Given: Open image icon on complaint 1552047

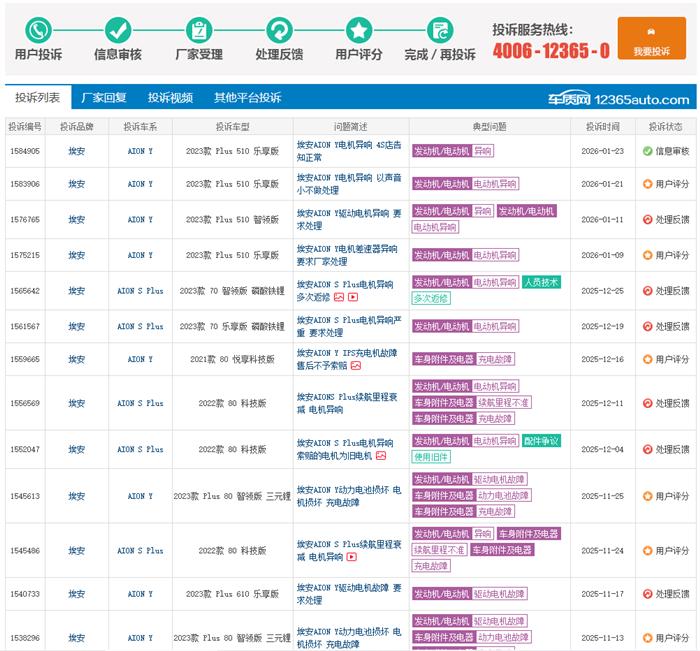Looking at the screenshot, I should [x=380, y=456].
